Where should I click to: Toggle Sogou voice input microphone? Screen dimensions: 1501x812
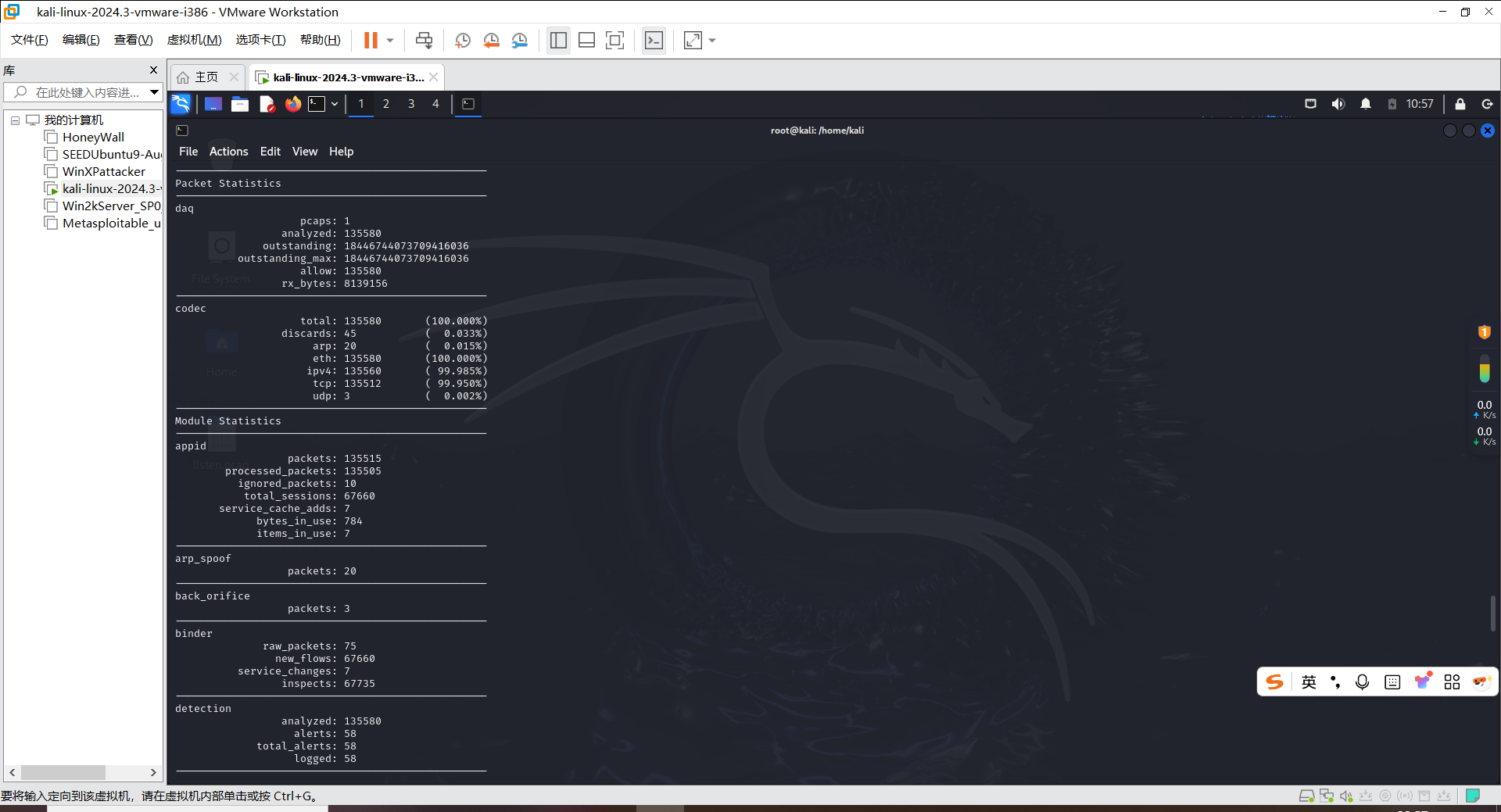point(1363,682)
